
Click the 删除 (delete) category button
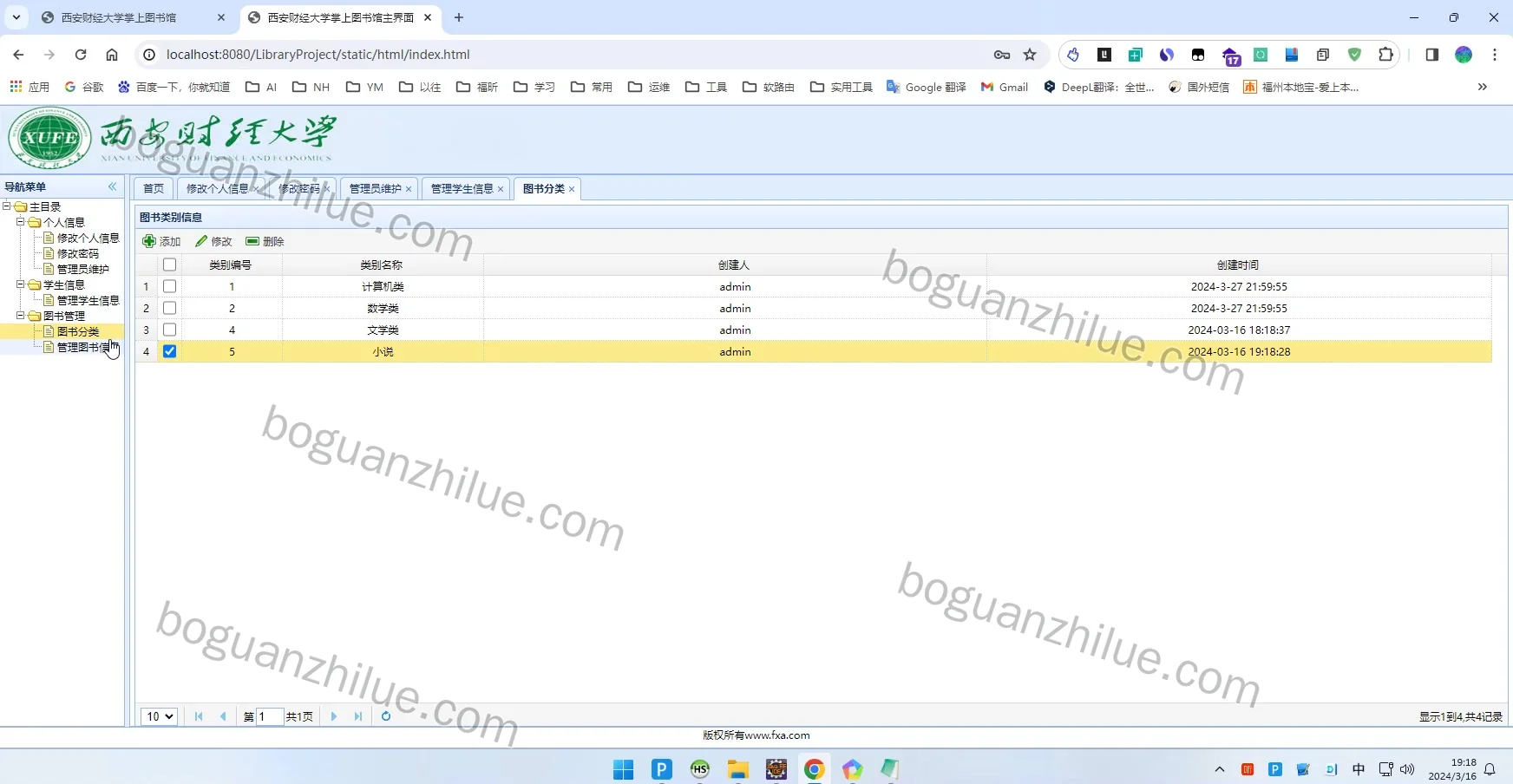(x=265, y=241)
